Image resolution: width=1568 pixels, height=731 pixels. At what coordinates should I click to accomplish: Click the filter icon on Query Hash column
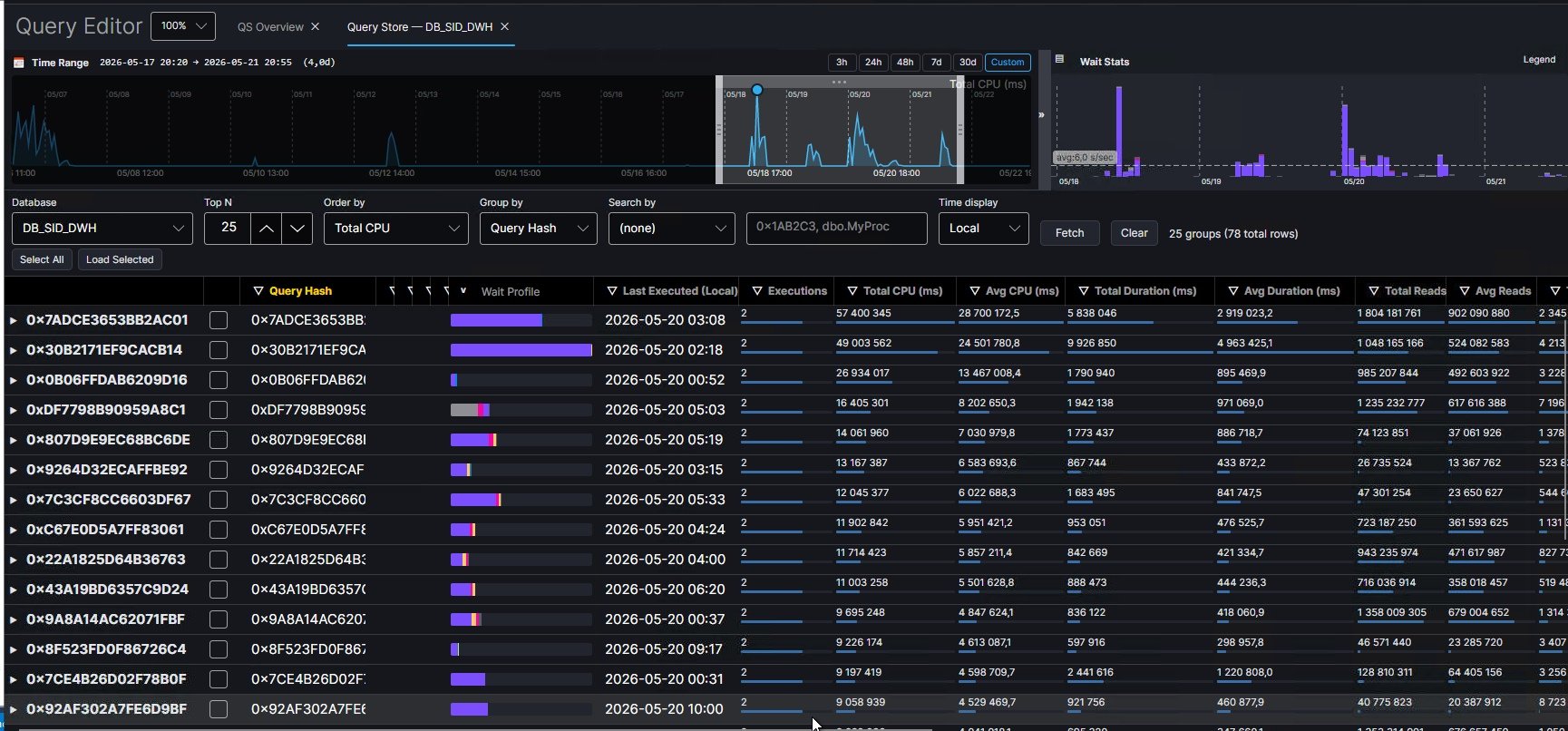pos(258,291)
